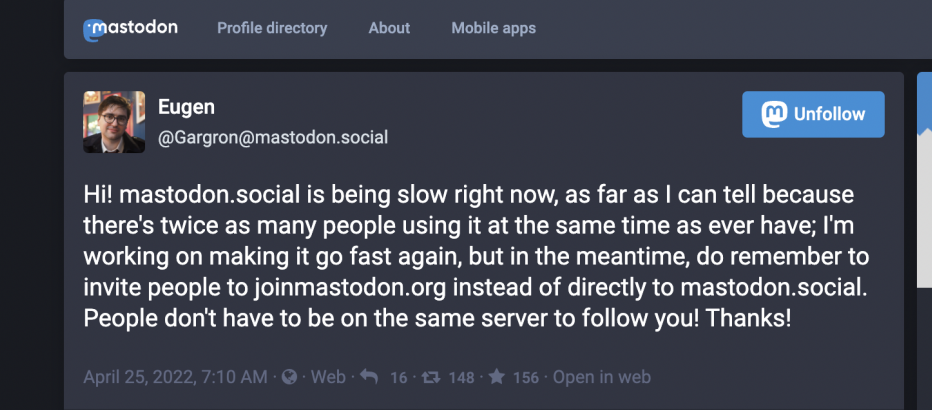Unfollow Eugen
This screenshot has width=932, height=410.
813,114
